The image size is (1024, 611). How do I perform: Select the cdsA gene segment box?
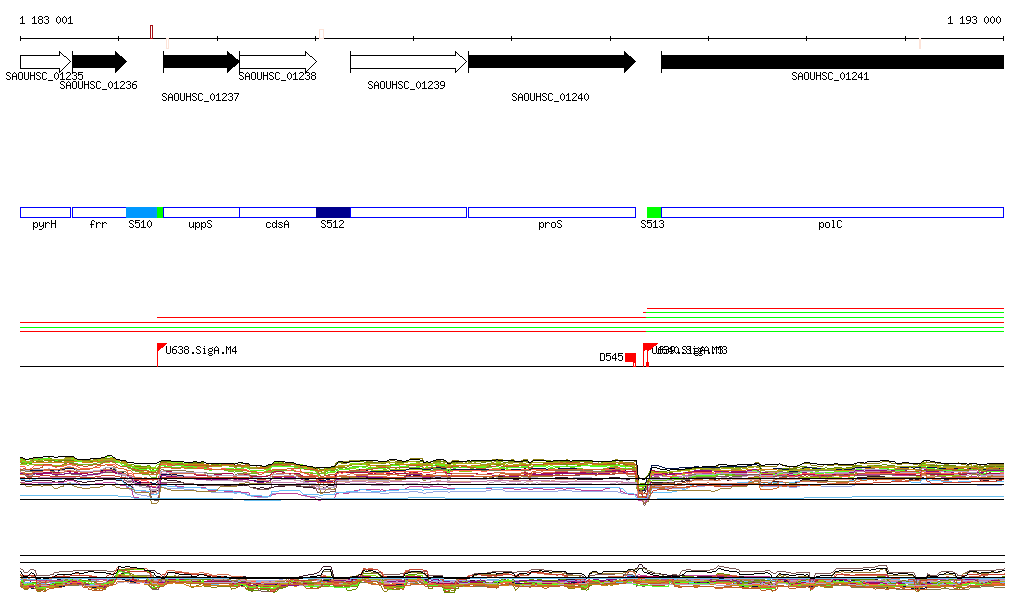(277, 212)
